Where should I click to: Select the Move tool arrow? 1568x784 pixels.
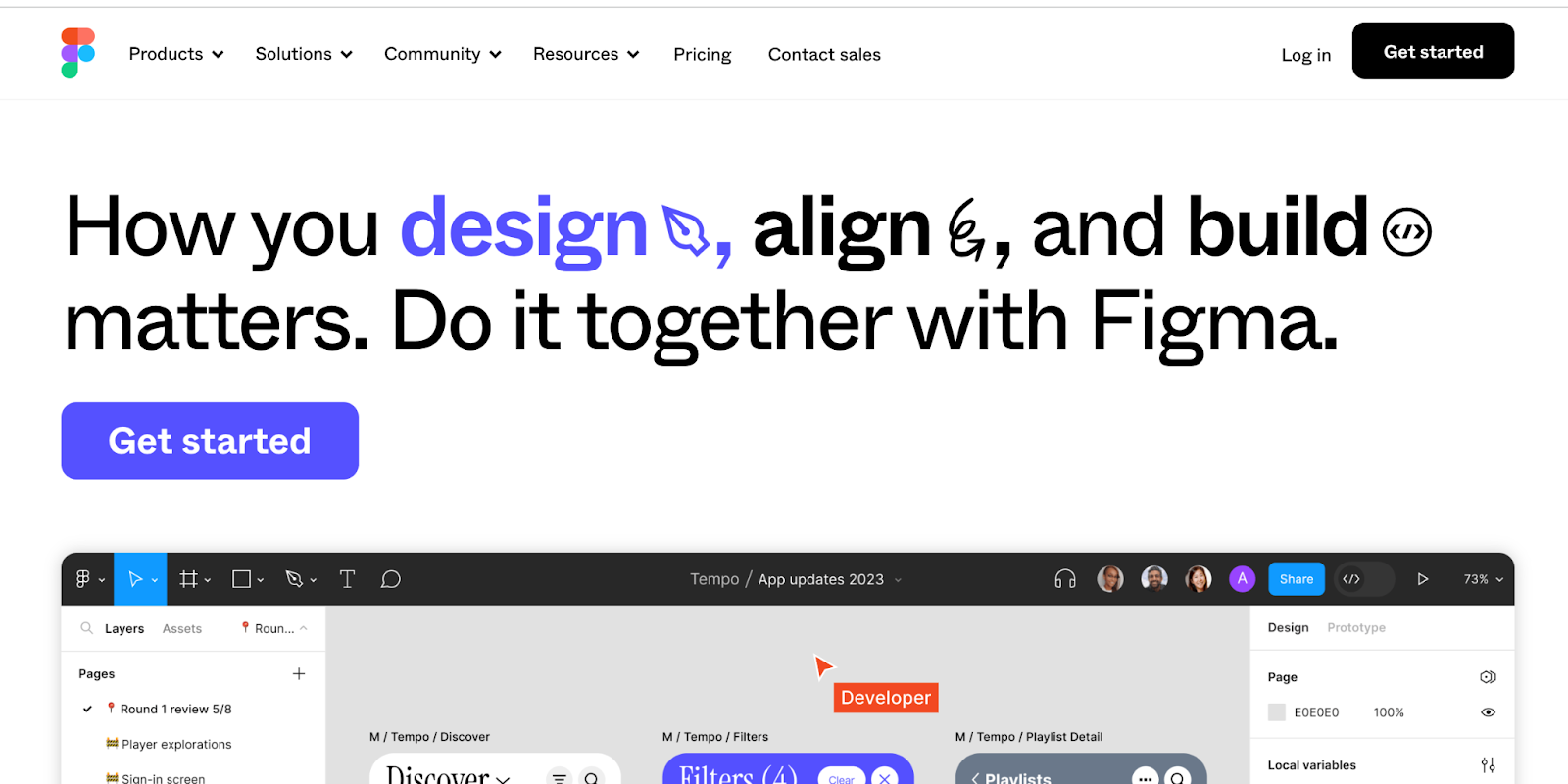coord(135,579)
